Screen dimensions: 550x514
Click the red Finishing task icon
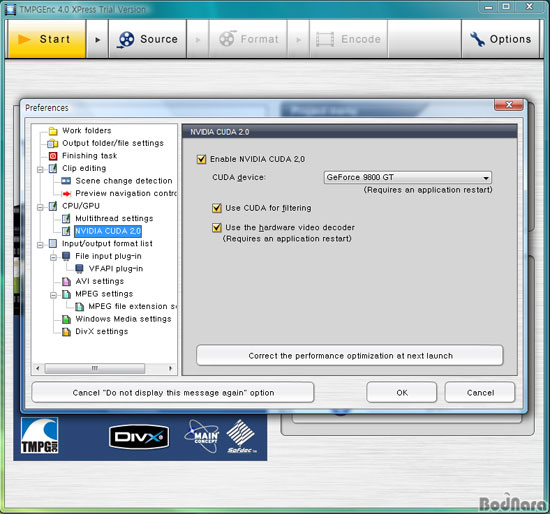pyautogui.click(x=53, y=156)
